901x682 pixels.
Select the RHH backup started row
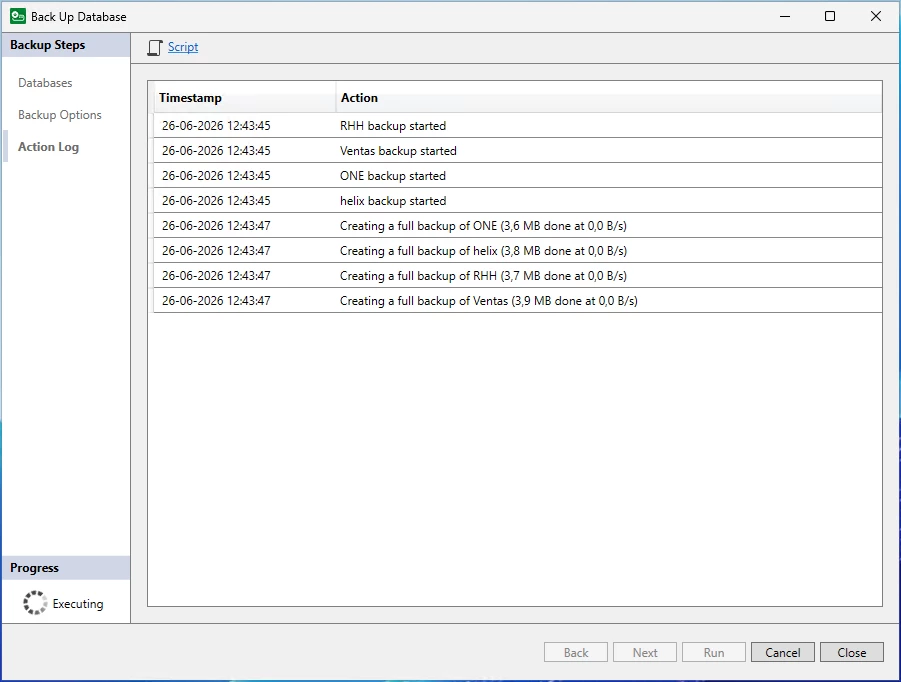tap(517, 126)
